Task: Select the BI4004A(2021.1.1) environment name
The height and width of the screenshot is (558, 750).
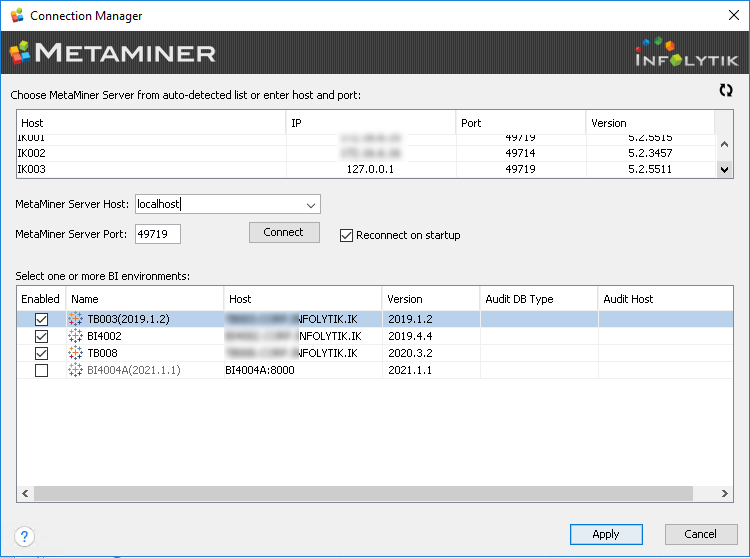Action: (x=134, y=370)
